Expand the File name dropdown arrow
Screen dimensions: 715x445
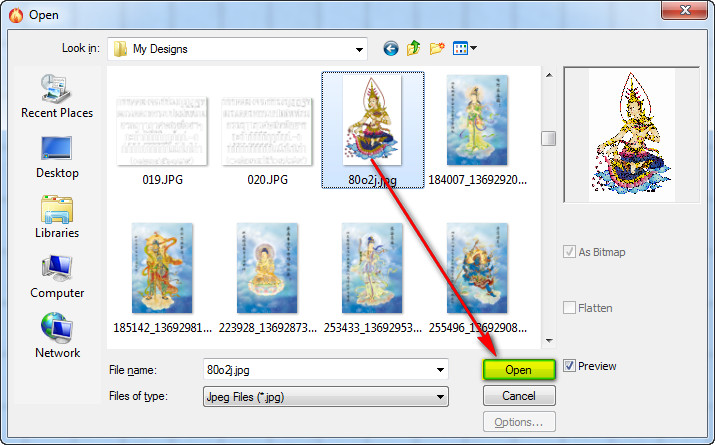click(x=440, y=370)
